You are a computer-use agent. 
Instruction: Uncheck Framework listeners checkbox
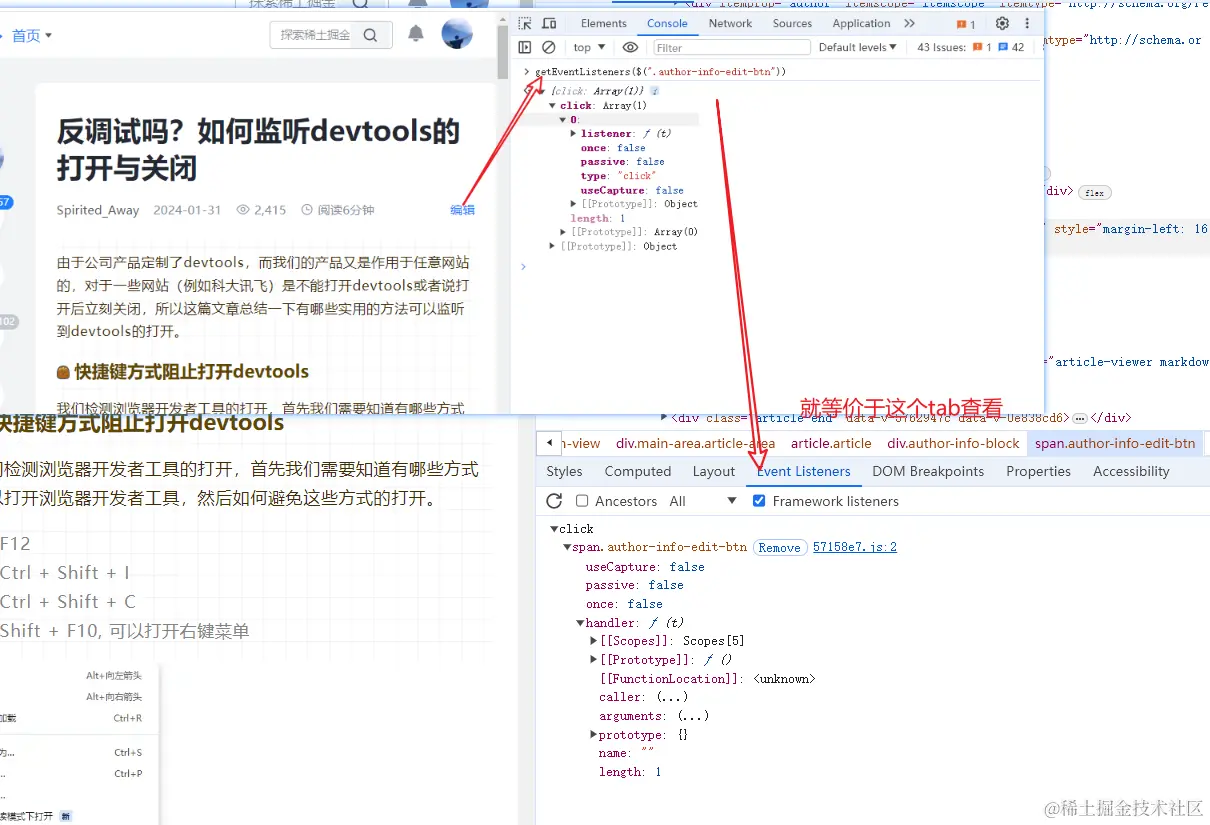(759, 501)
